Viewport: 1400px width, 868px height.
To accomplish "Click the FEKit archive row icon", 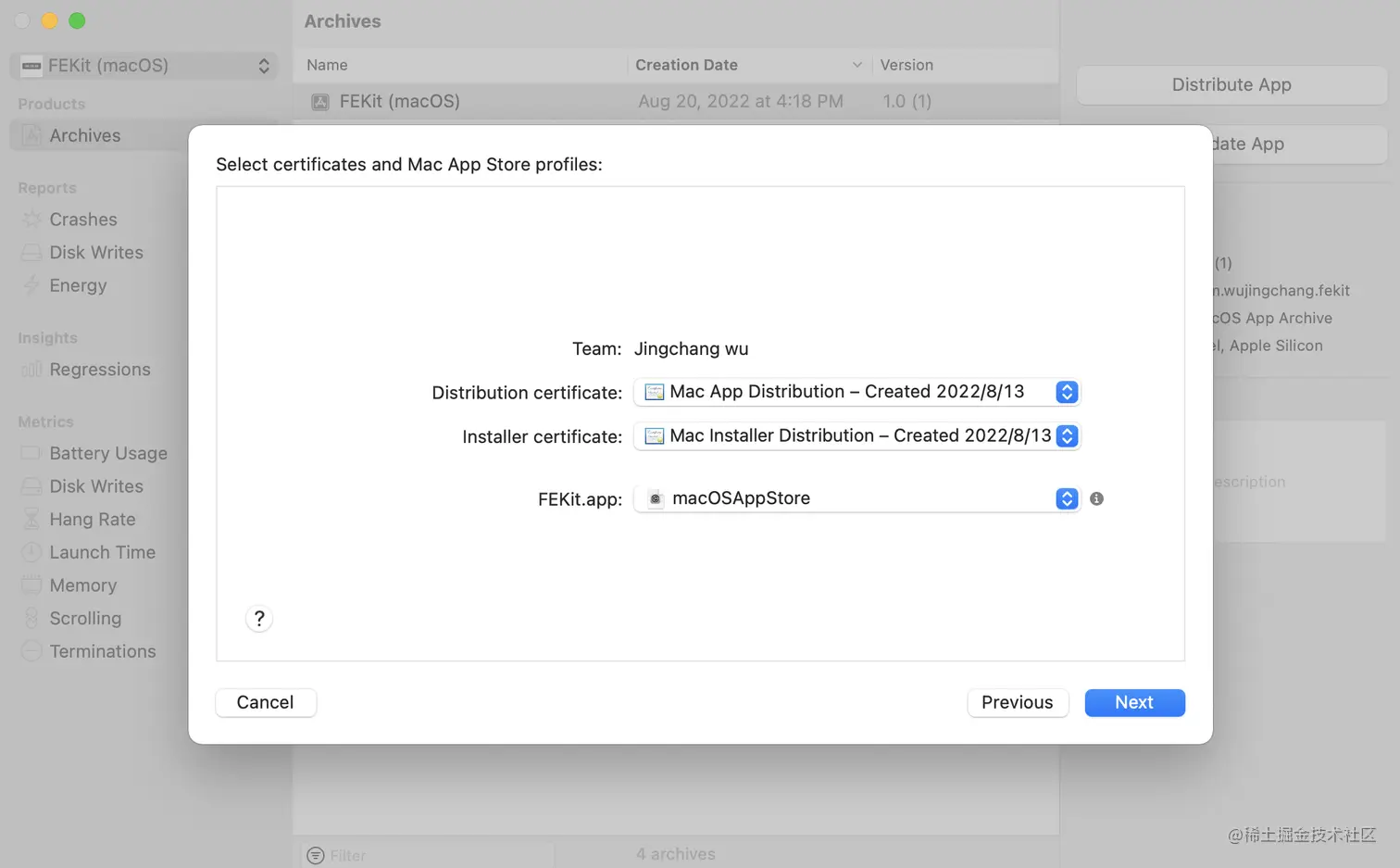I will [320, 102].
